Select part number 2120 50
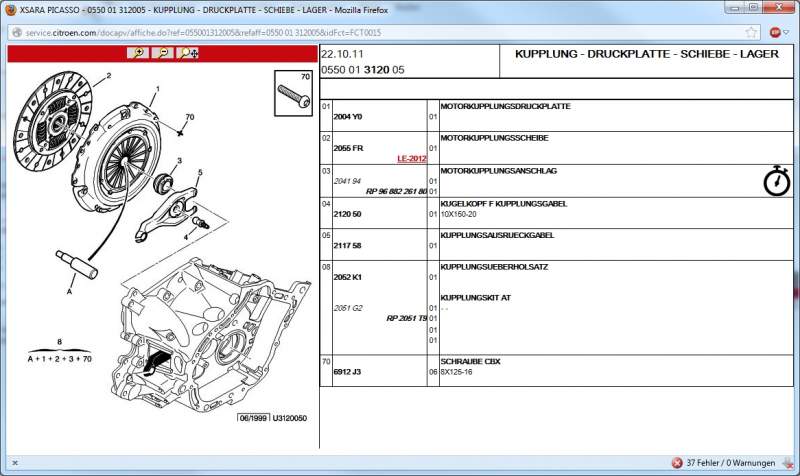This screenshot has width=800, height=476. (347, 214)
